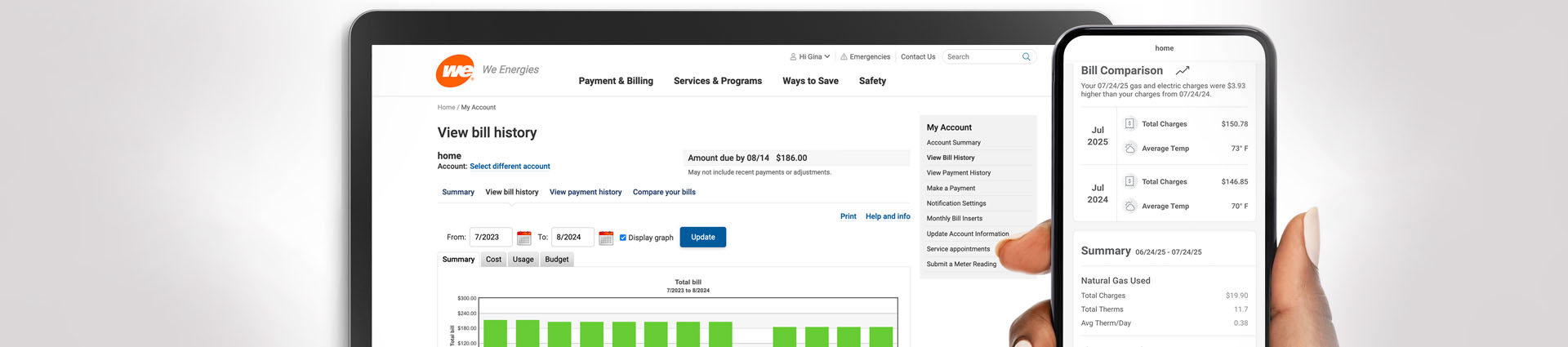Click the Emergencies link
The image size is (1568, 347).
pyautogui.click(x=870, y=57)
